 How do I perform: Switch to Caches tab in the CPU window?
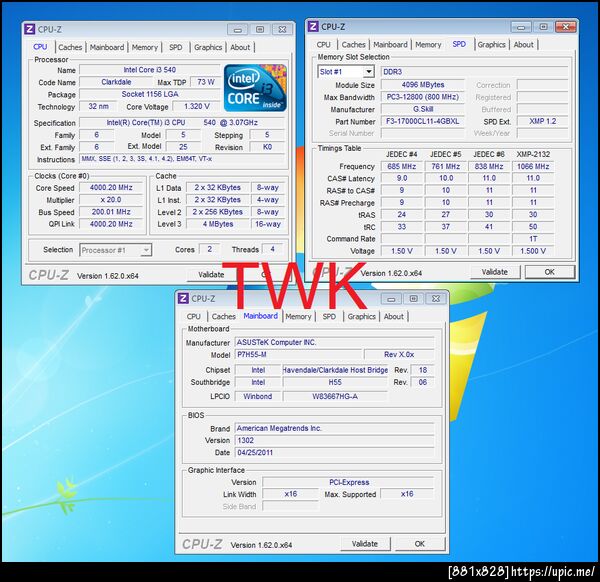(x=70, y=47)
